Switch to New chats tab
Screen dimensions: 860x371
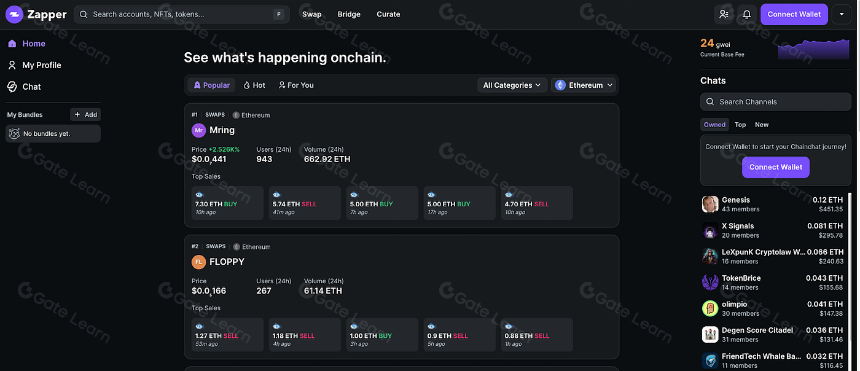761,125
